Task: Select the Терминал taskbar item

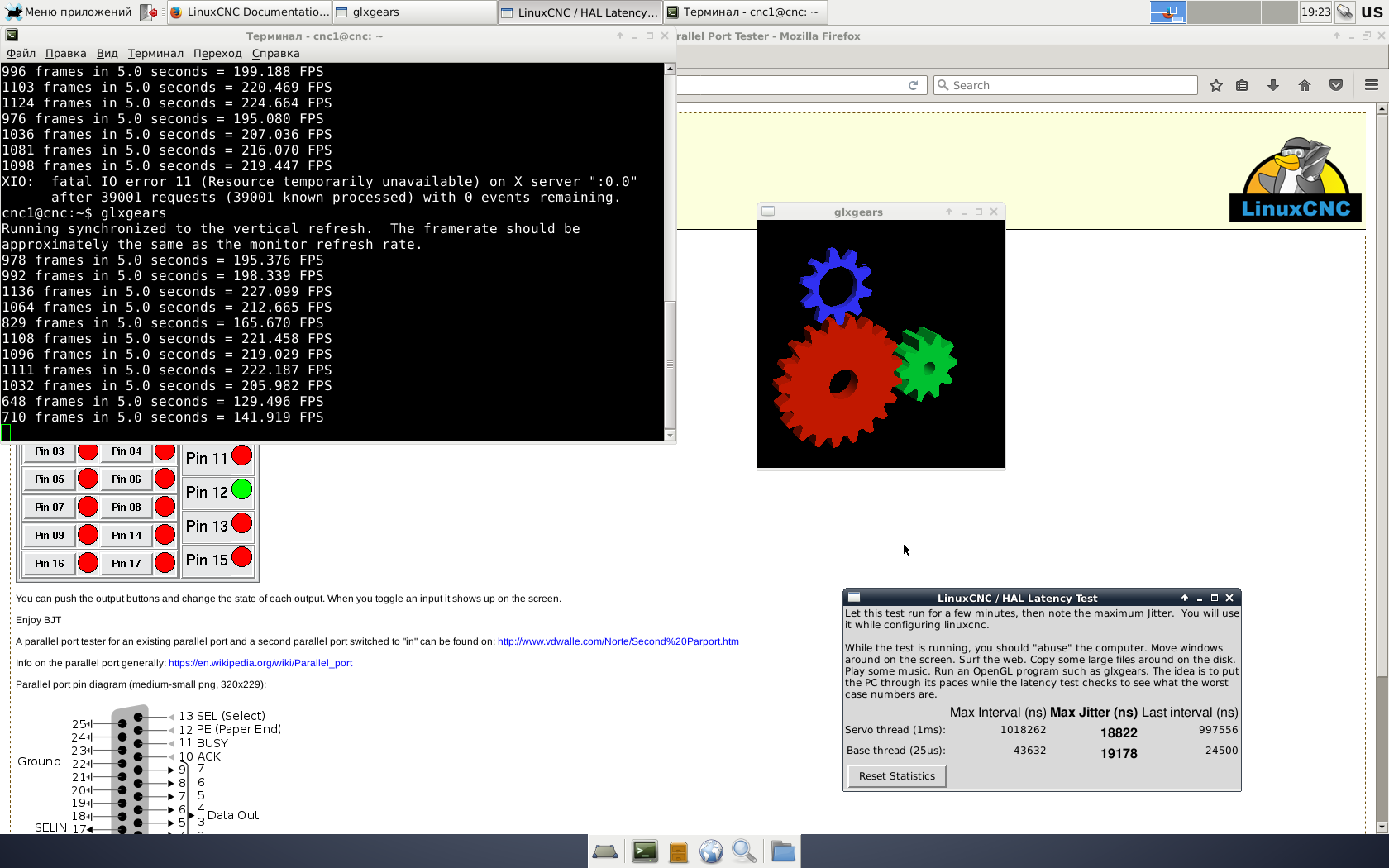Action: [x=745, y=12]
